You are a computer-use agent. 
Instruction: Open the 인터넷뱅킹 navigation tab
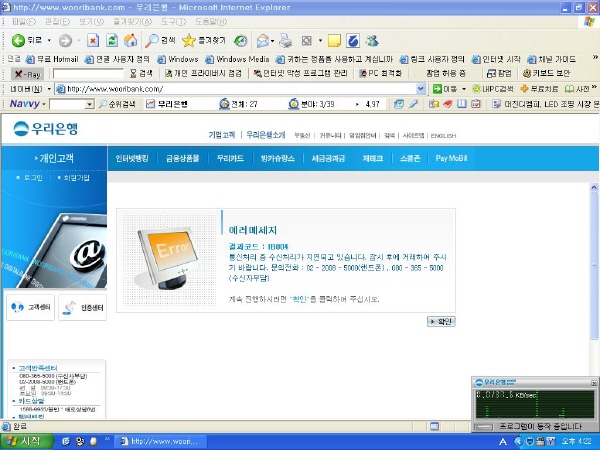(x=132, y=158)
